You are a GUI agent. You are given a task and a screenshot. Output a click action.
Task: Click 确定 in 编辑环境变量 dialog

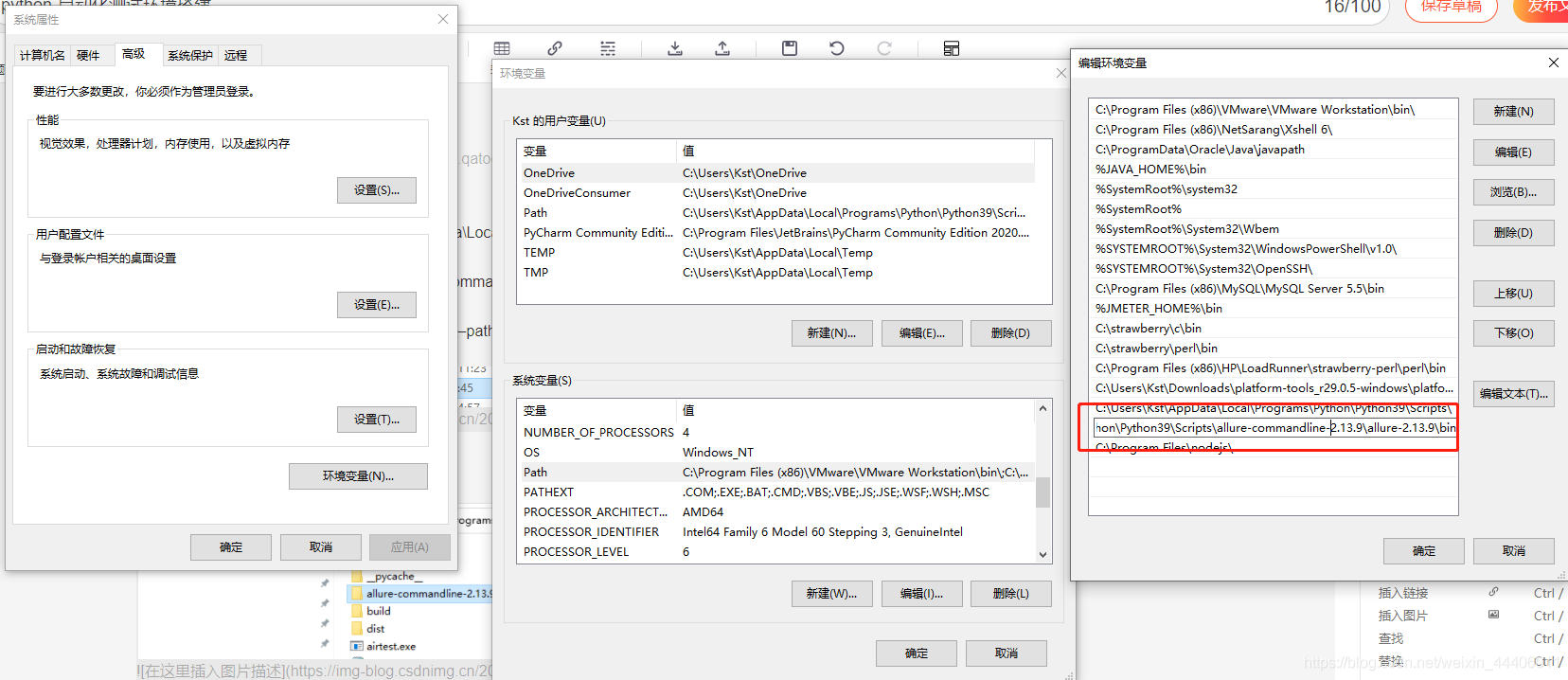click(x=1424, y=551)
